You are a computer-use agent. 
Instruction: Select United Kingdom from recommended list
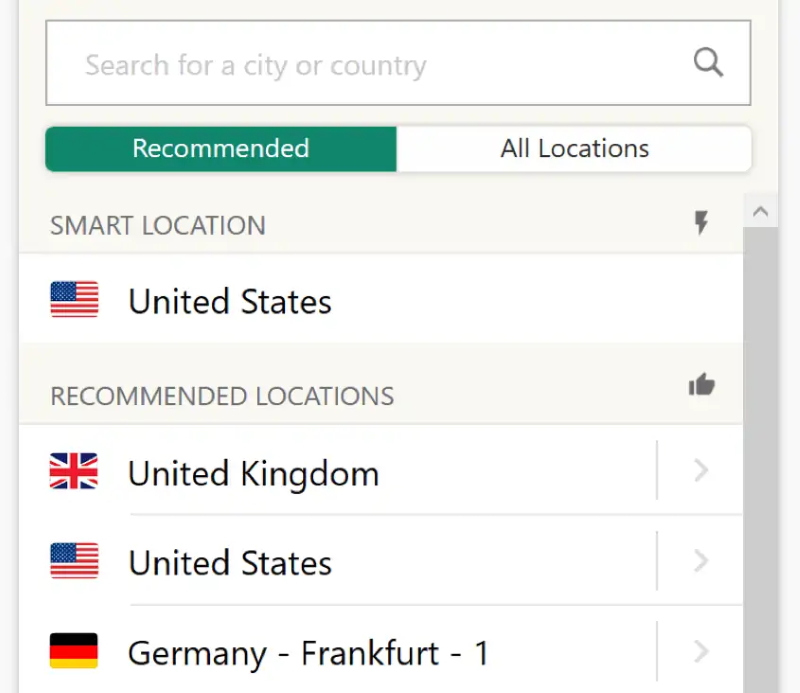pyautogui.click(x=338, y=471)
